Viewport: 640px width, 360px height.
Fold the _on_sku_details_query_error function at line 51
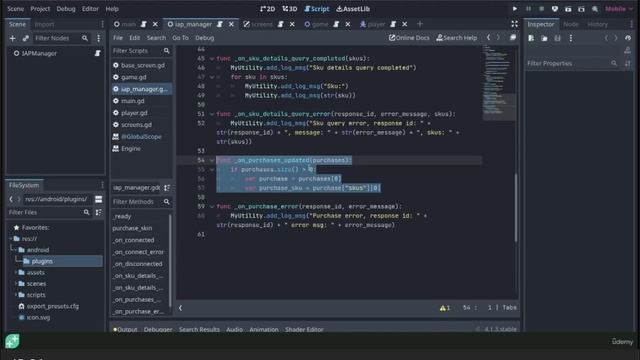212,114
